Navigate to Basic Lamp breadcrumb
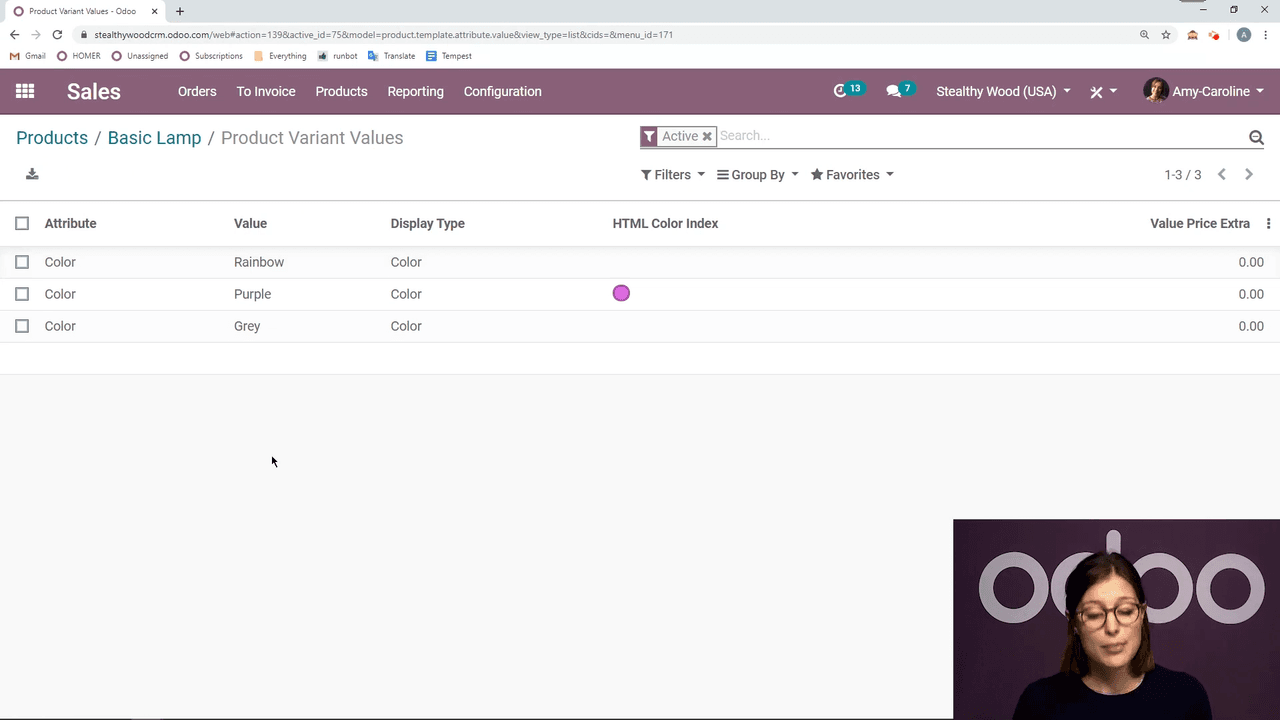Screen dimensions: 1280x720 (x=154, y=138)
